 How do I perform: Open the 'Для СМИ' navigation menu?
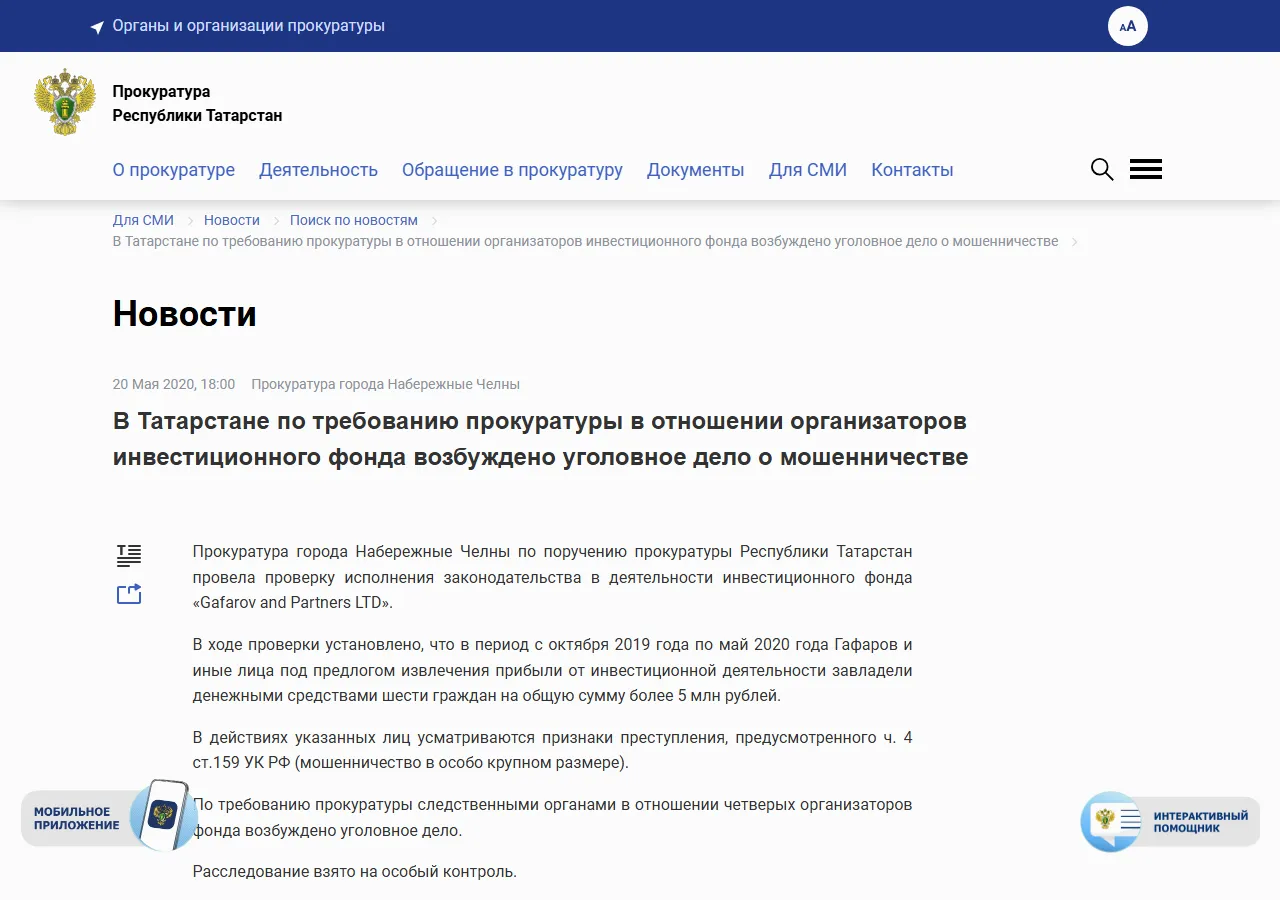pyautogui.click(x=808, y=170)
